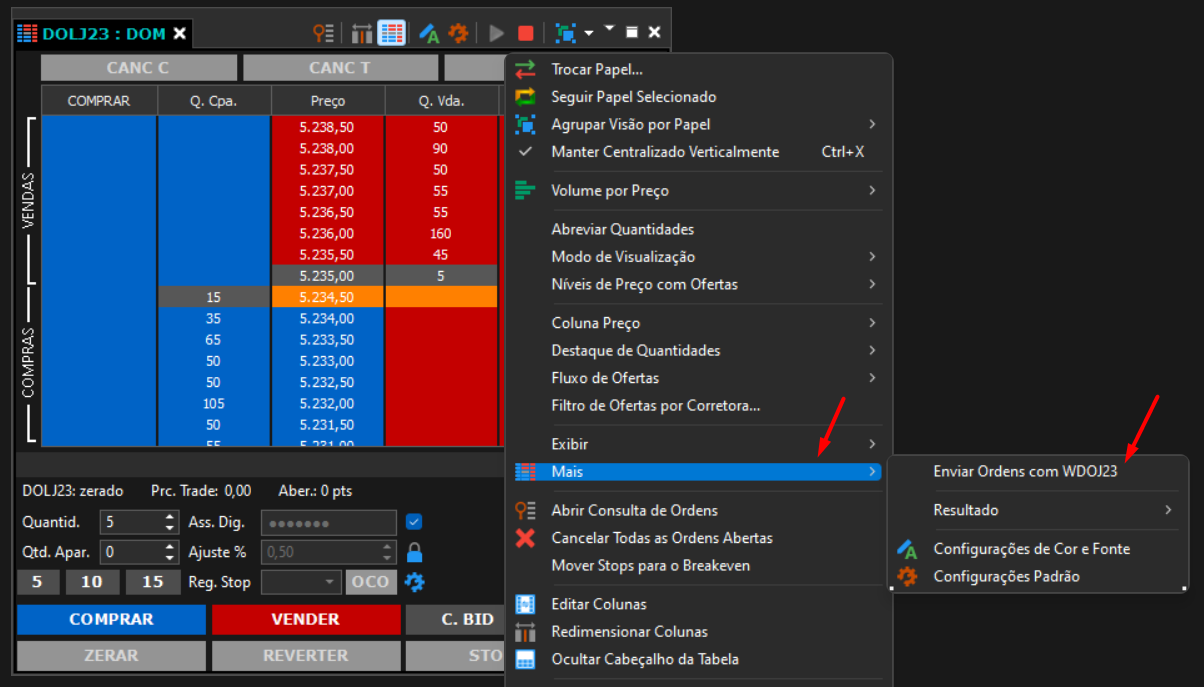The image size is (1204, 687).
Task: Click the red VENDER button
Action: 306,619
